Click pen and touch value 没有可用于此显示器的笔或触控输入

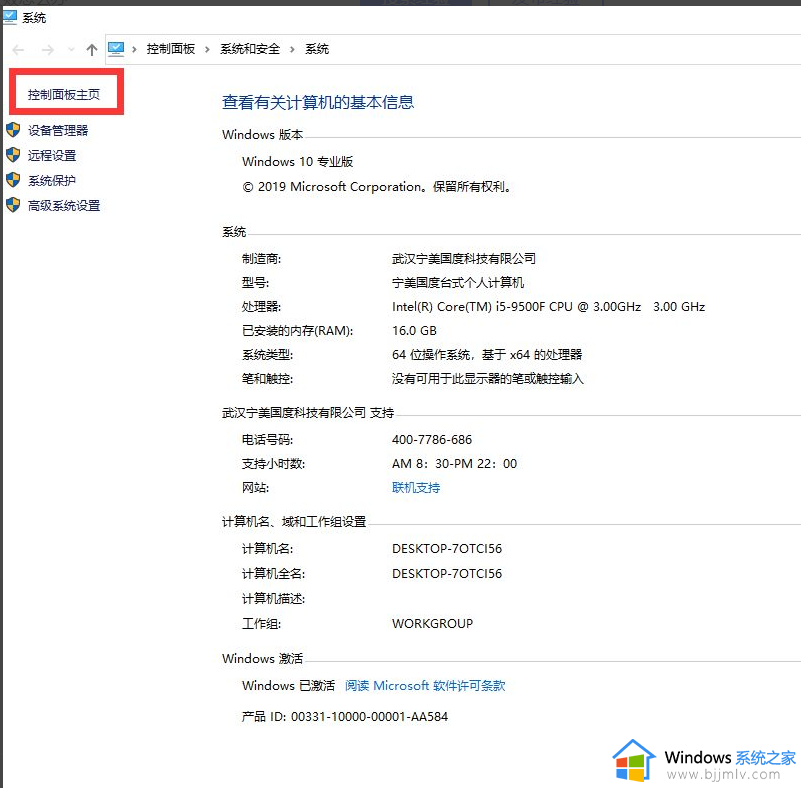[x=487, y=378]
